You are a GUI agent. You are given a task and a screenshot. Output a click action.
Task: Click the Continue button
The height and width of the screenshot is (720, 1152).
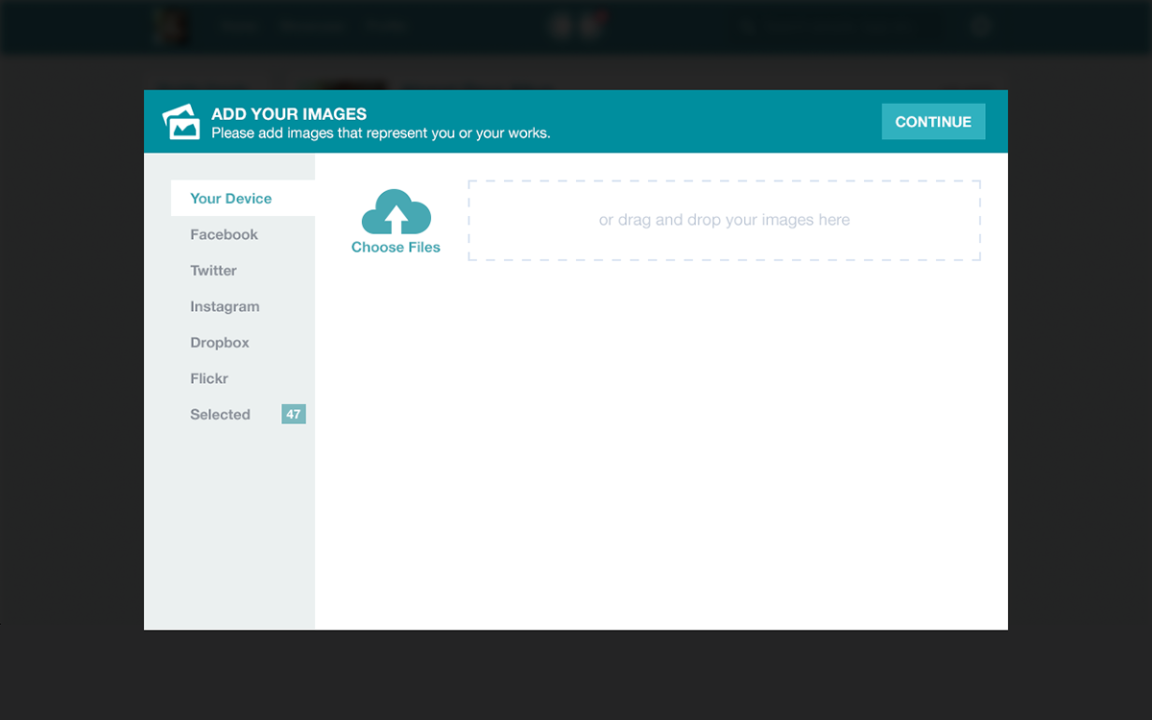click(933, 122)
